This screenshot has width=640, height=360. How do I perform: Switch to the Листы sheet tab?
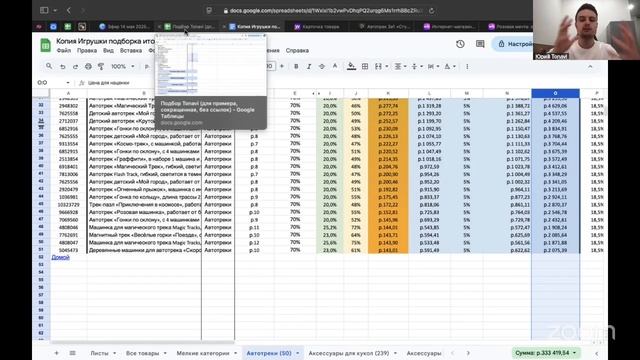100,353
